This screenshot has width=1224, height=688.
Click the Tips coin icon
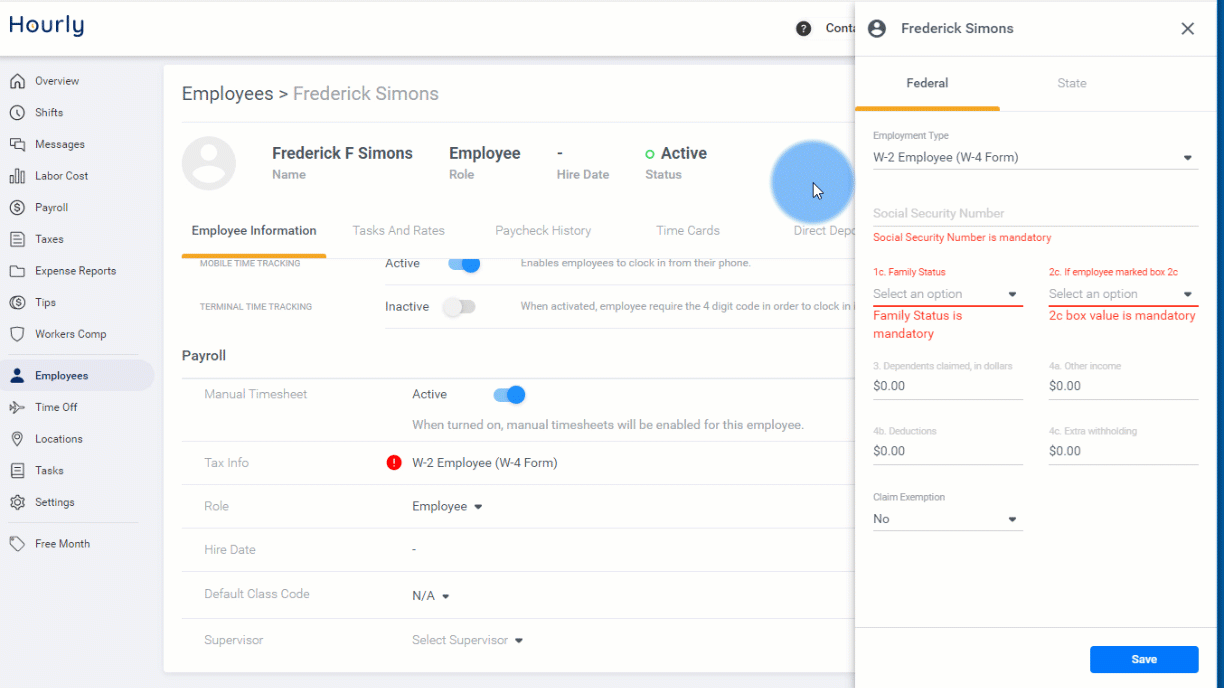click(x=17, y=302)
